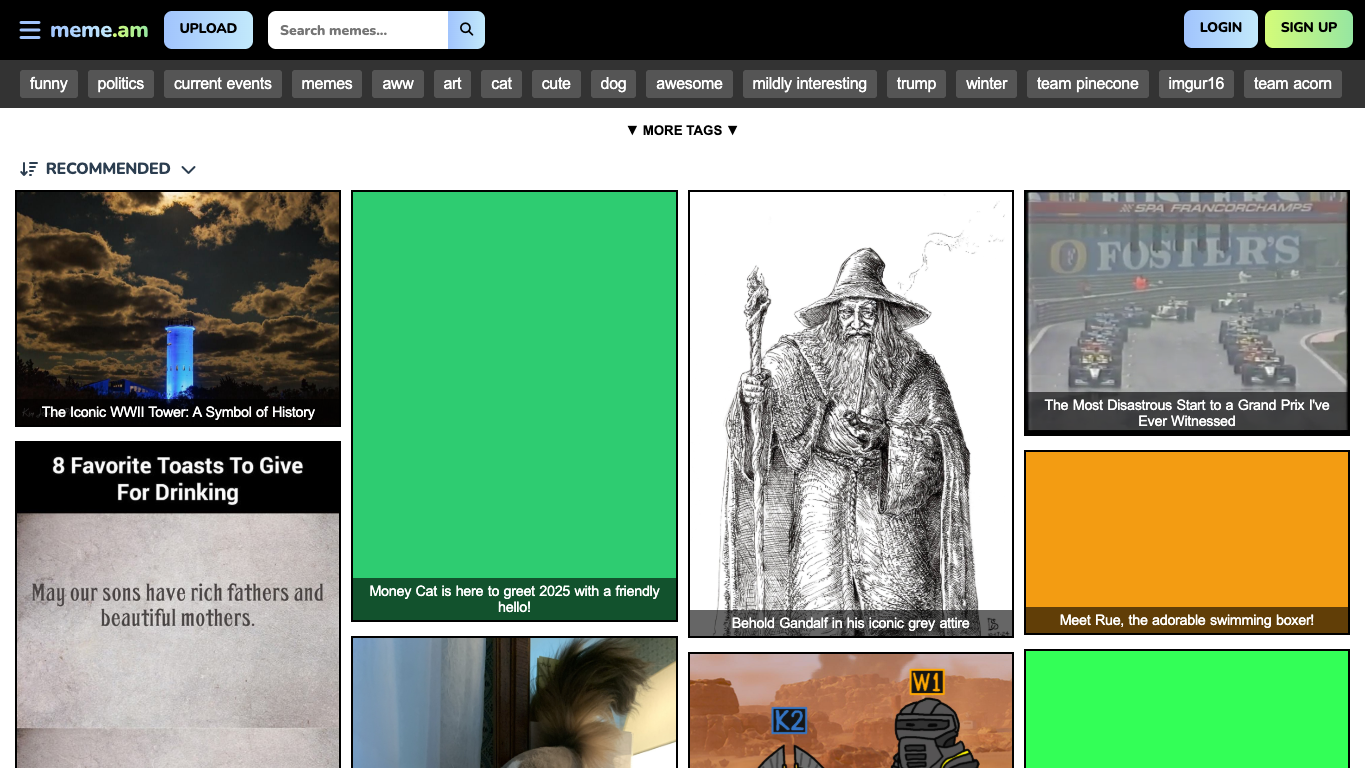Select the art tag
The height and width of the screenshot is (768, 1365).
[x=453, y=84]
